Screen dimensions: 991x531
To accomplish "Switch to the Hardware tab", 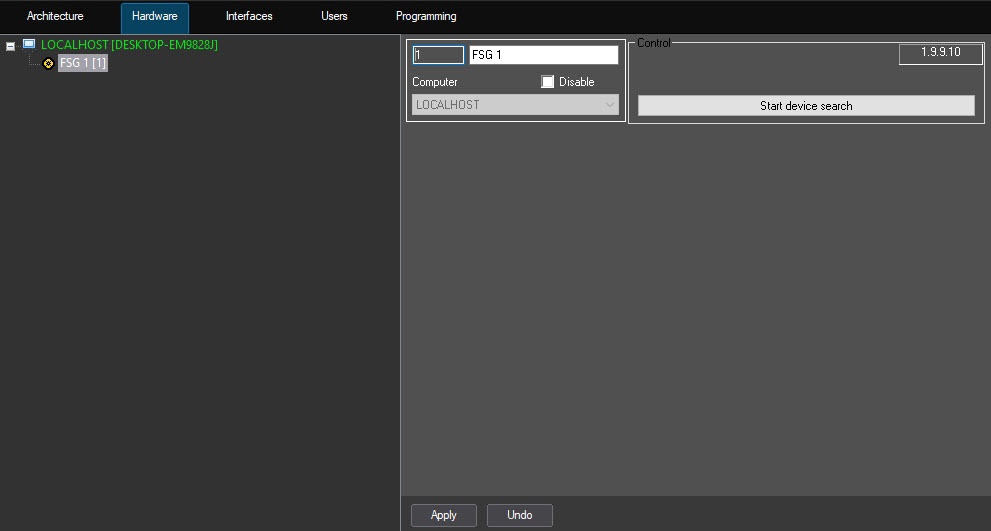I will coord(155,17).
